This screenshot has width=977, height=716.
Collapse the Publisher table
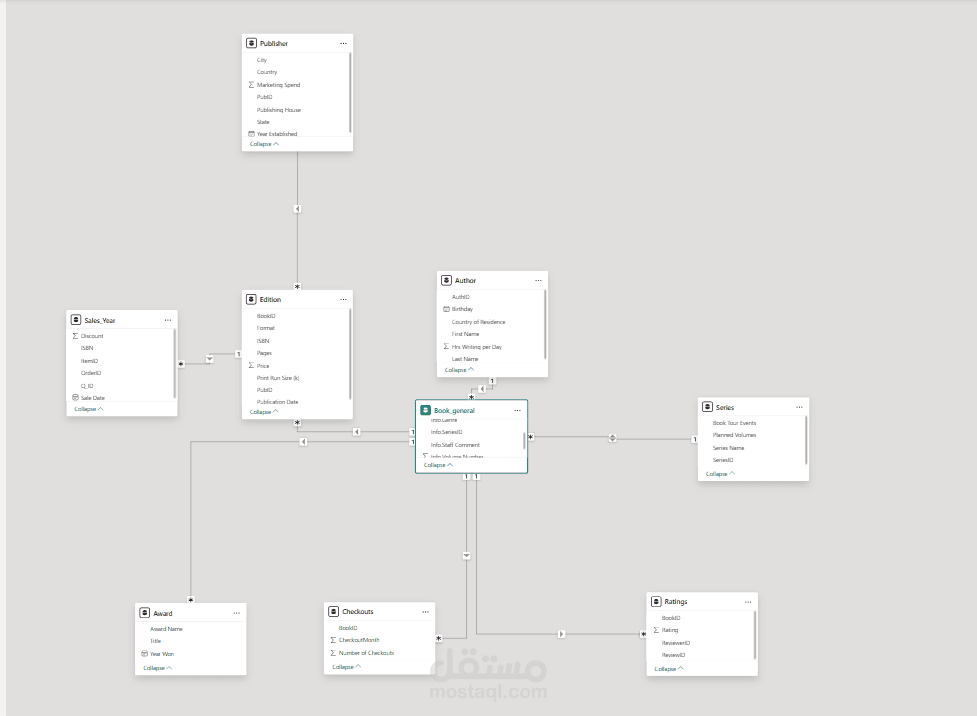click(264, 144)
